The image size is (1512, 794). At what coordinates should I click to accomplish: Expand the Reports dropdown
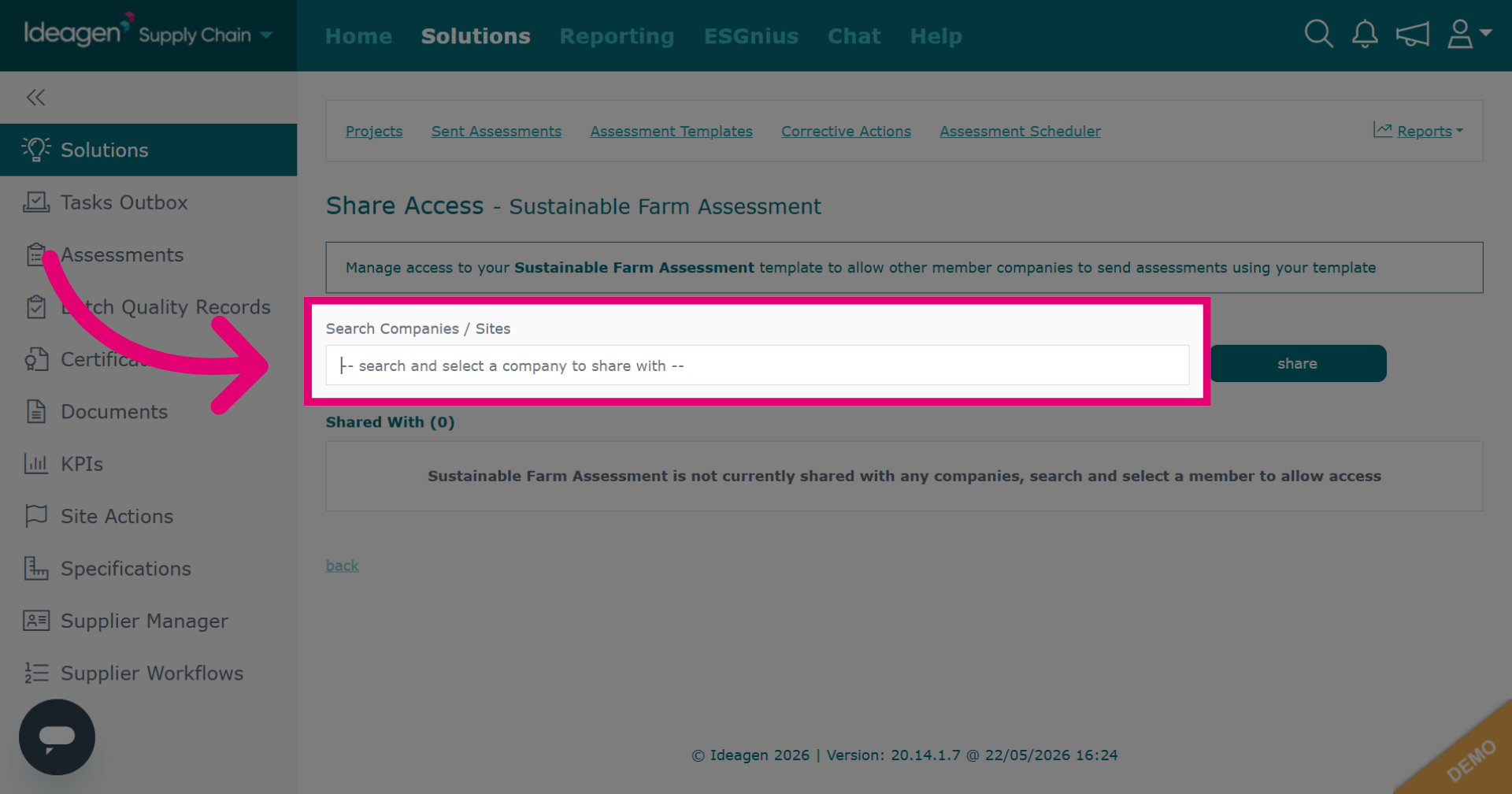[1418, 131]
